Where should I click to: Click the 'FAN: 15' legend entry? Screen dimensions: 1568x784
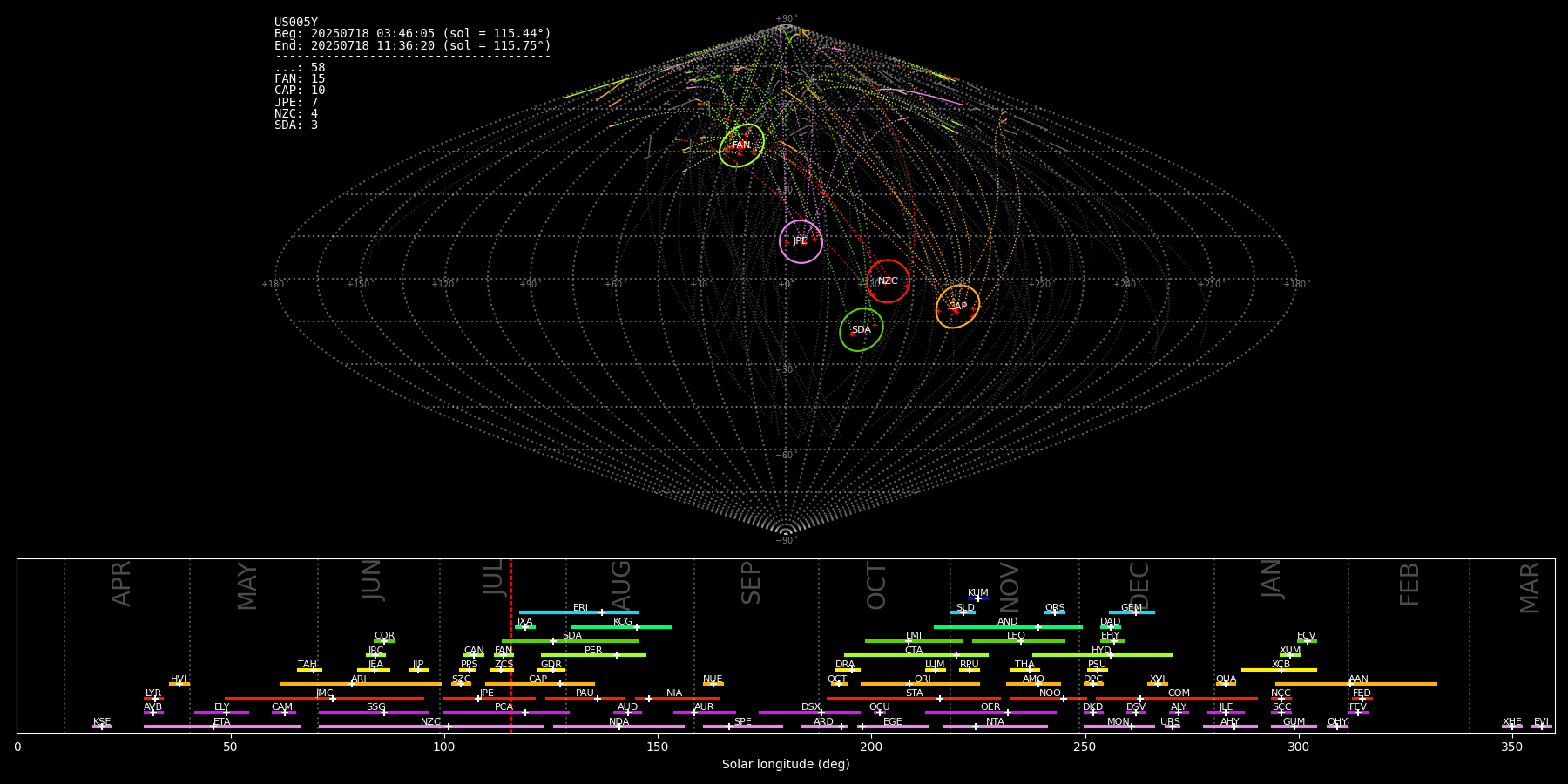click(x=300, y=78)
